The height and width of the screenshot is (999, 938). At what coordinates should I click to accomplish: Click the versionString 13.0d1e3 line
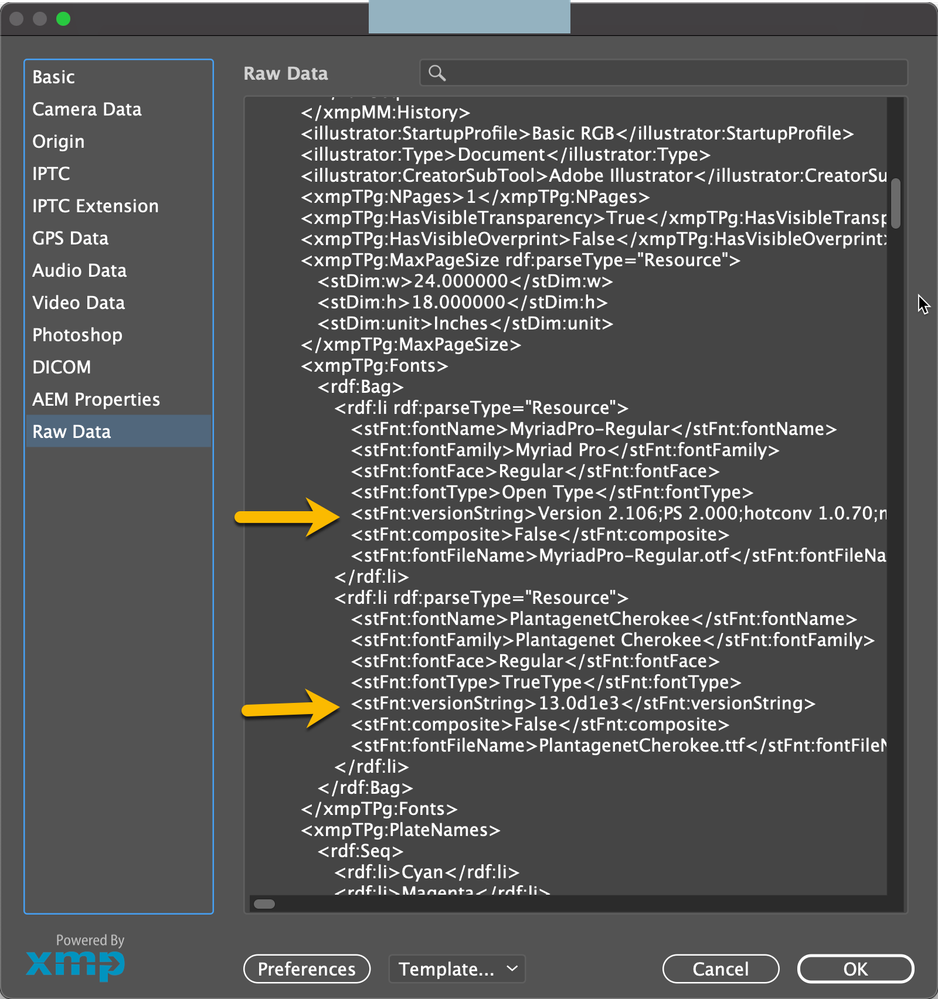(x=583, y=703)
